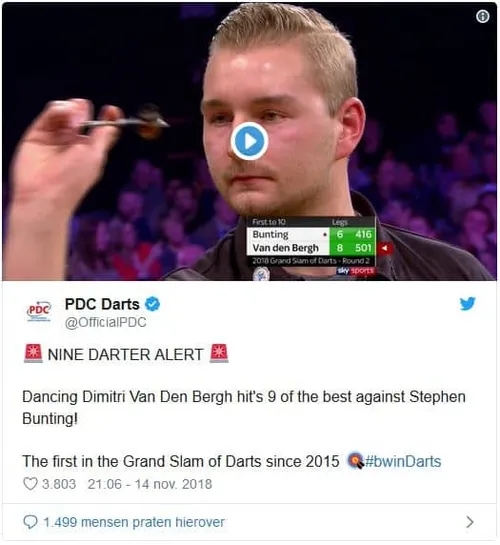Viewport: 500px width, 545px height.
Task: Click the scoreboard overlay on the video
Action: coord(311,241)
